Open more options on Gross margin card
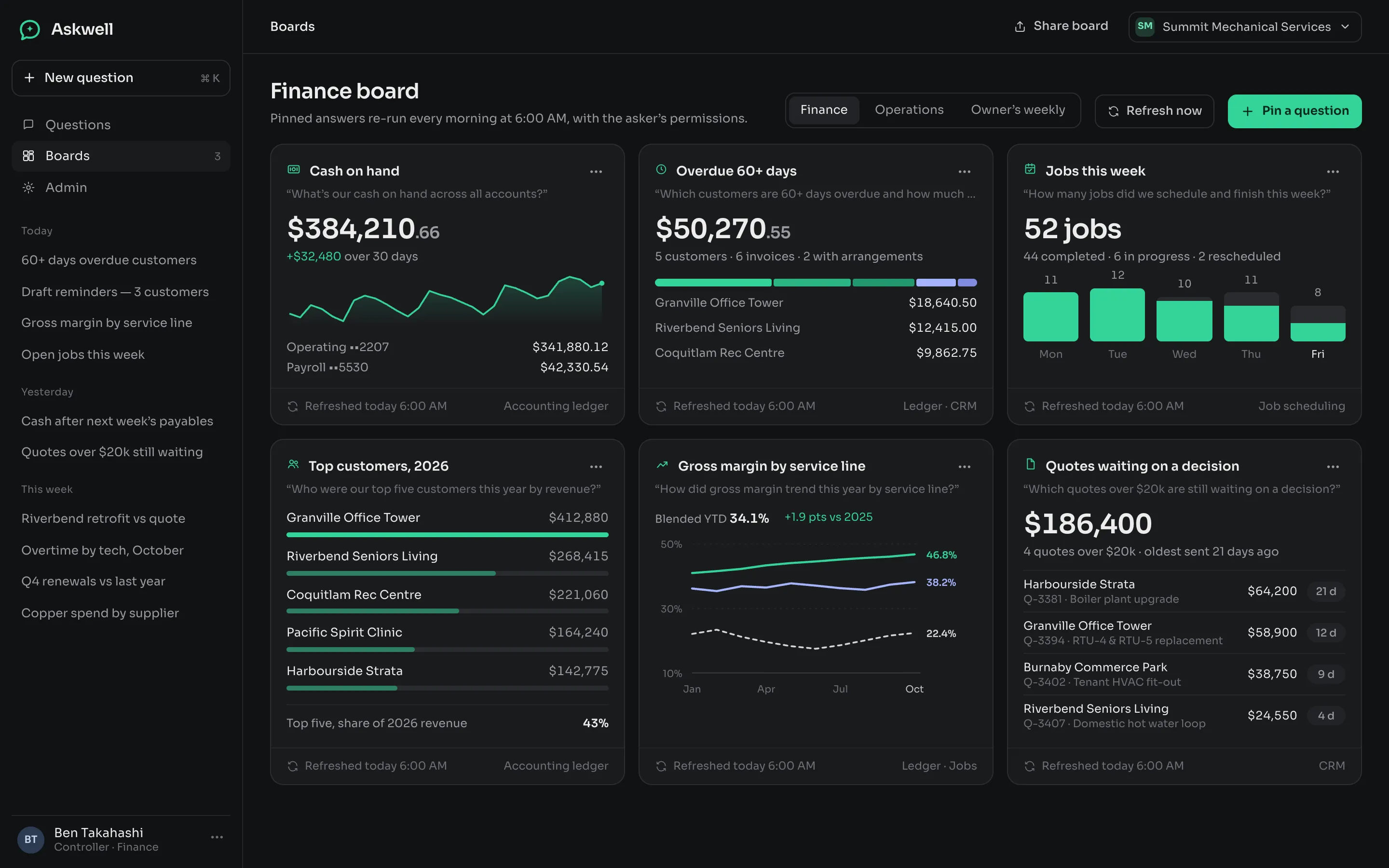The height and width of the screenshot is (868, 1389). click(964, 467)
